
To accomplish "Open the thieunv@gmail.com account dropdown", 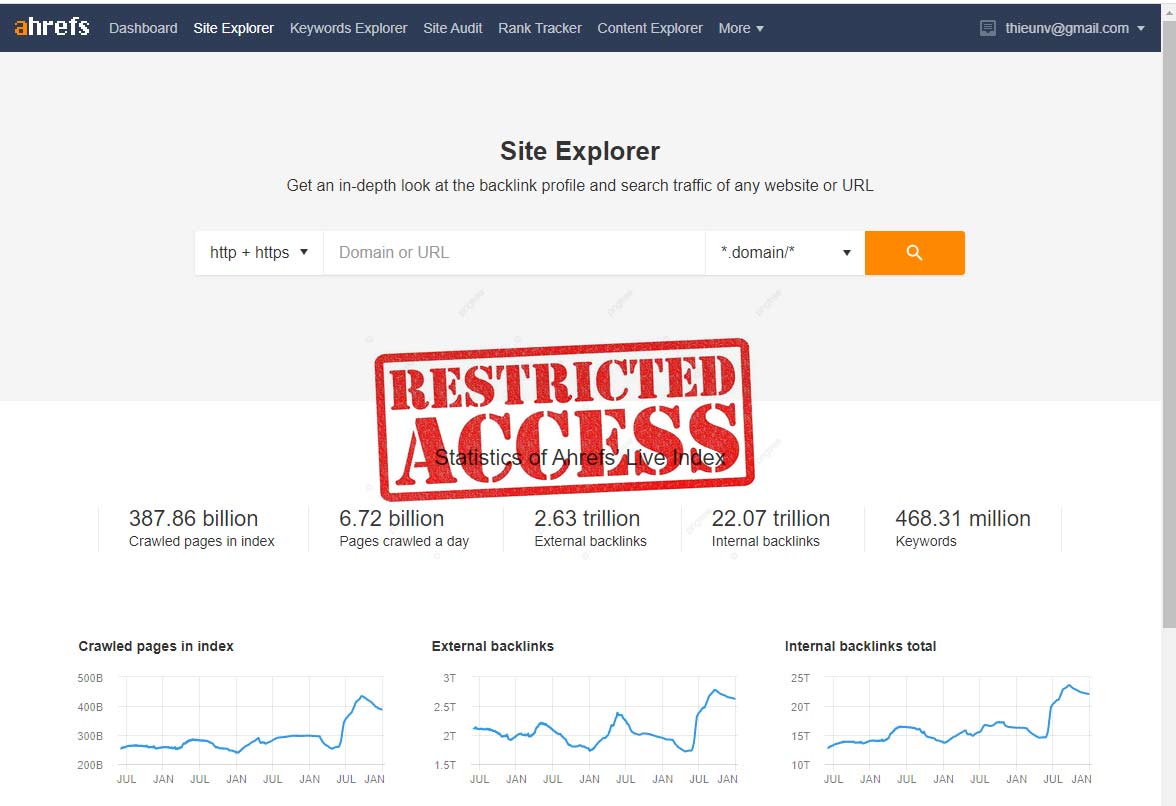I will 1075,28.
